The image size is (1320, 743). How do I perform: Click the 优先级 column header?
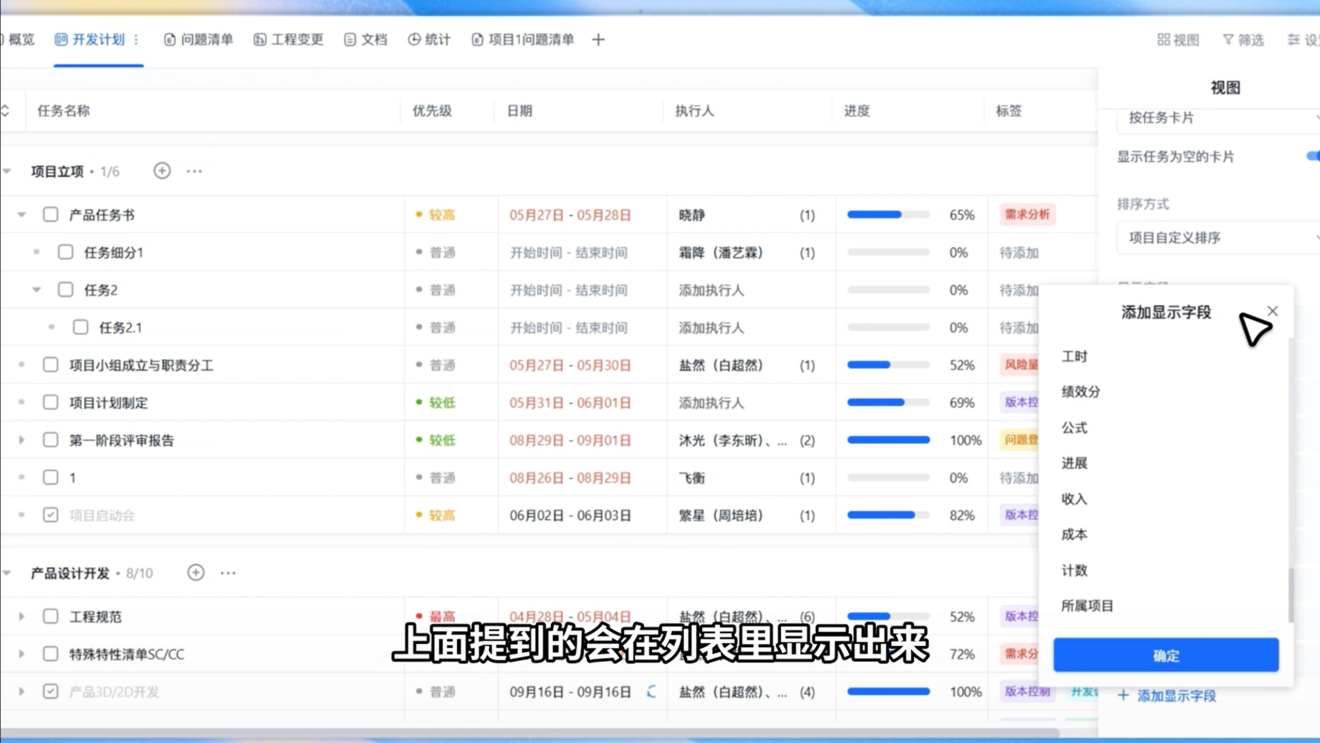pyautogui.click(x=432, y=111)
